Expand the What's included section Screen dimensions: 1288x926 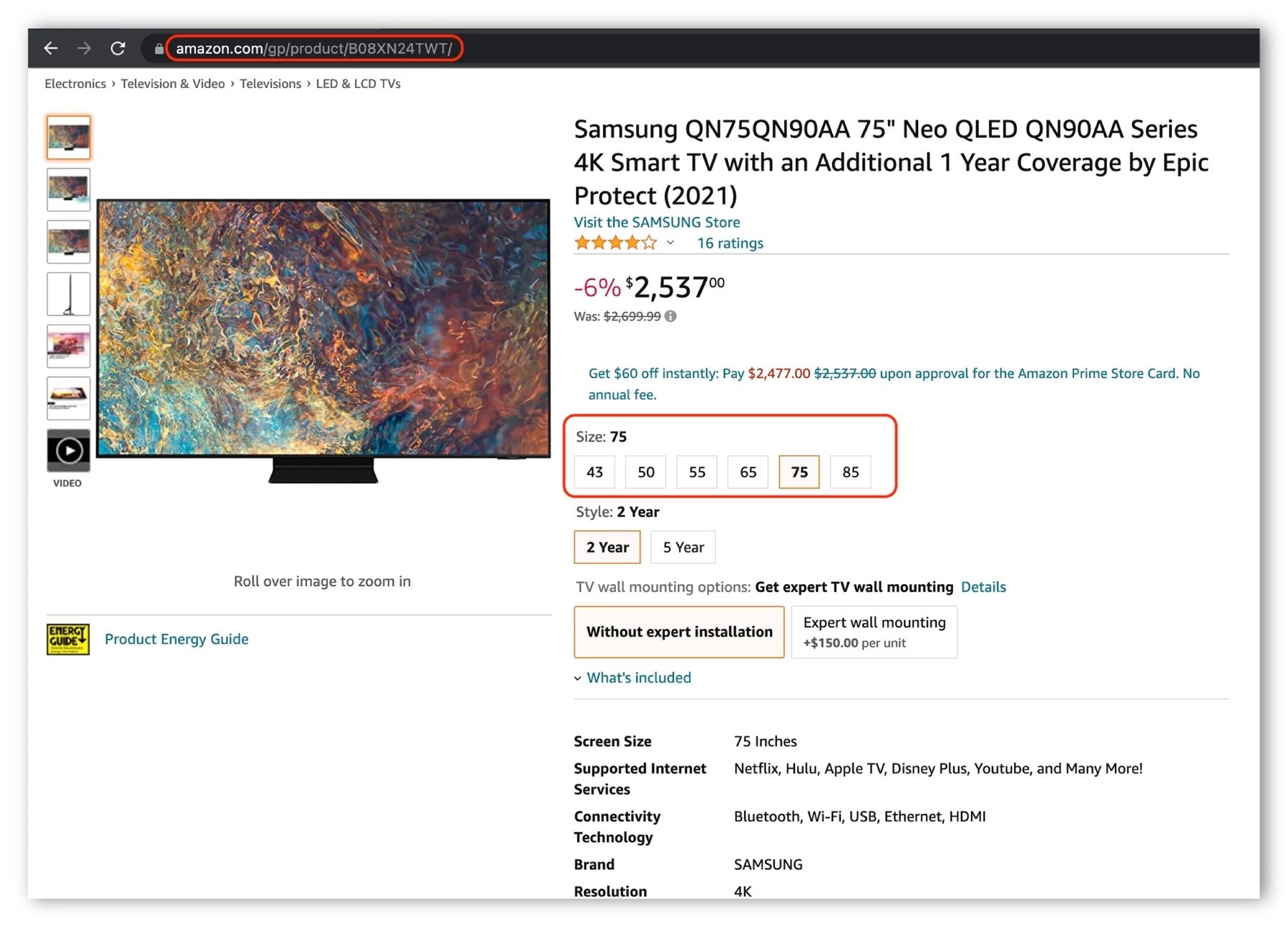[x=638, y=678]
